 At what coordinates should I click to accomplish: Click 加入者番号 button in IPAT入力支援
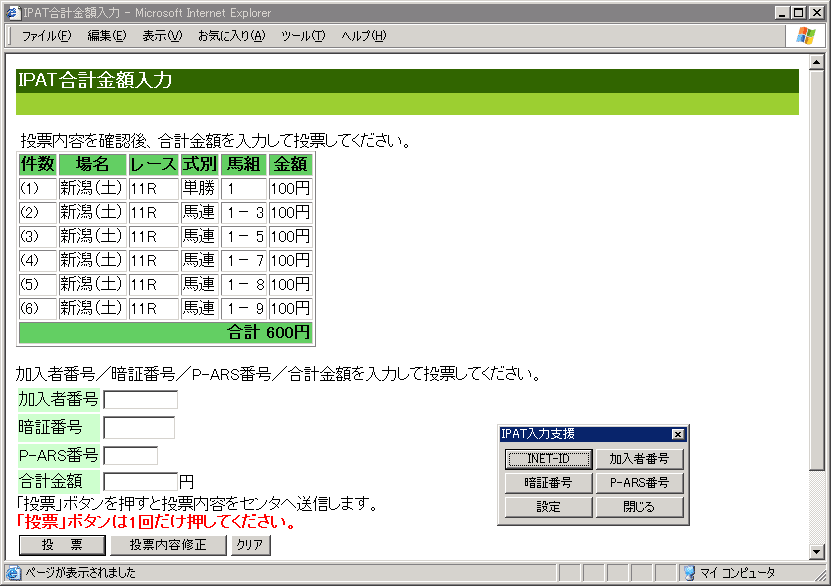(x=639, y=459)
